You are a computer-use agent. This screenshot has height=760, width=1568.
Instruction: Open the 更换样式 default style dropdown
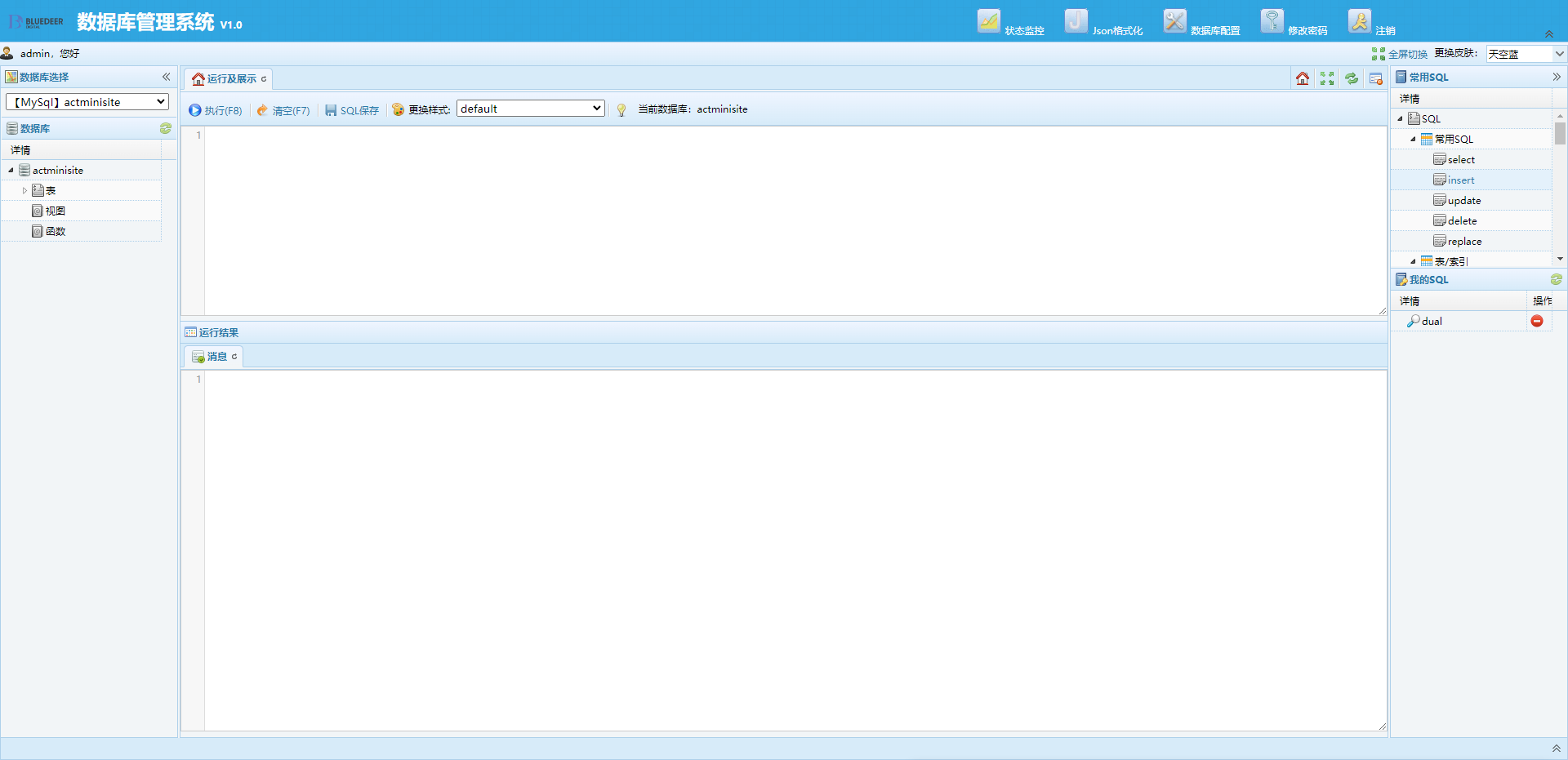point(531,109)
